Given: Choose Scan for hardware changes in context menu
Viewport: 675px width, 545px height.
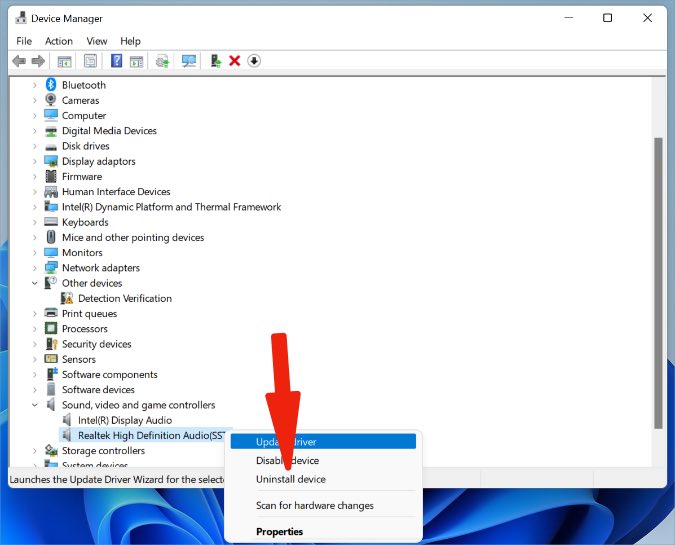Looking at the screenshot, I should pyautogui.click(x=323, y=505).
